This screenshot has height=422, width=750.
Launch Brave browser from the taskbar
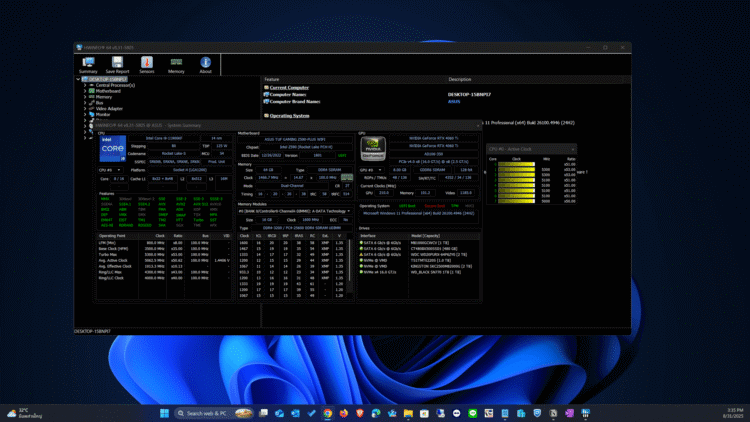click(360, 413)
